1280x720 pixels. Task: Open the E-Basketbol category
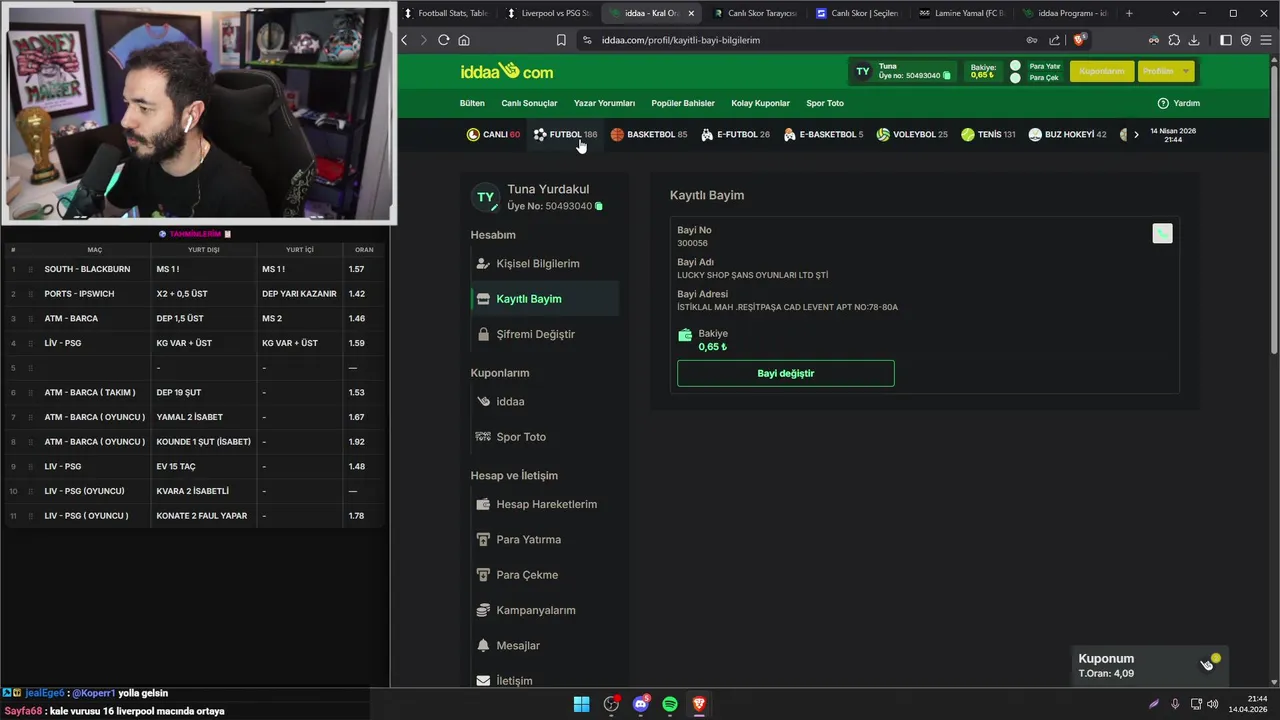point(823,134)
